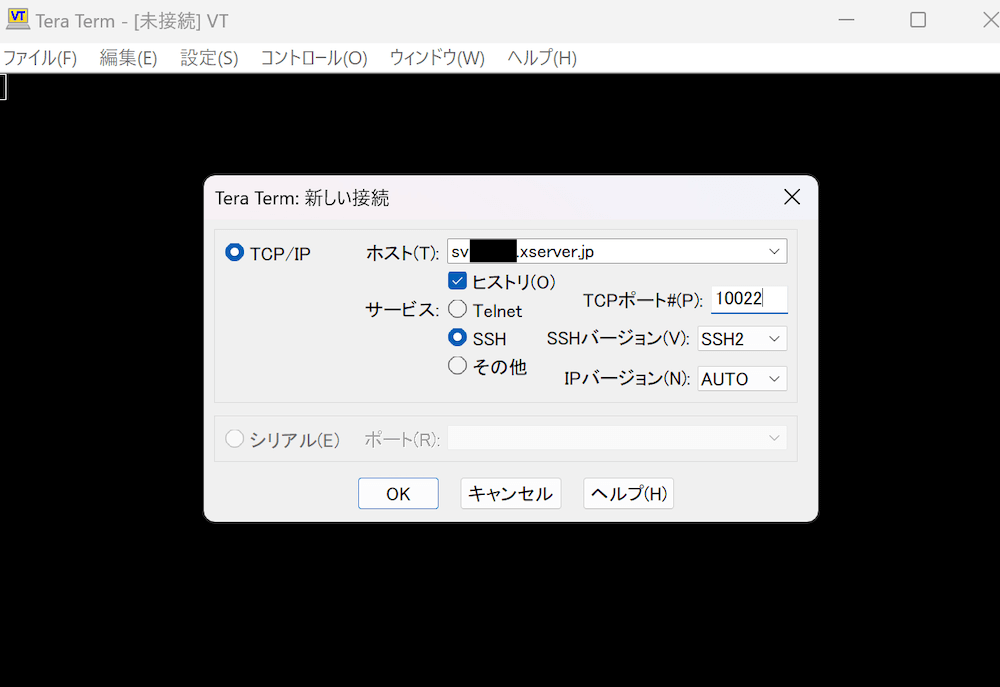Image resolution: width=1000 pixels, height=687 pixels.
Task: Open the コントロール(O) menu
Action: click(314, 58)
